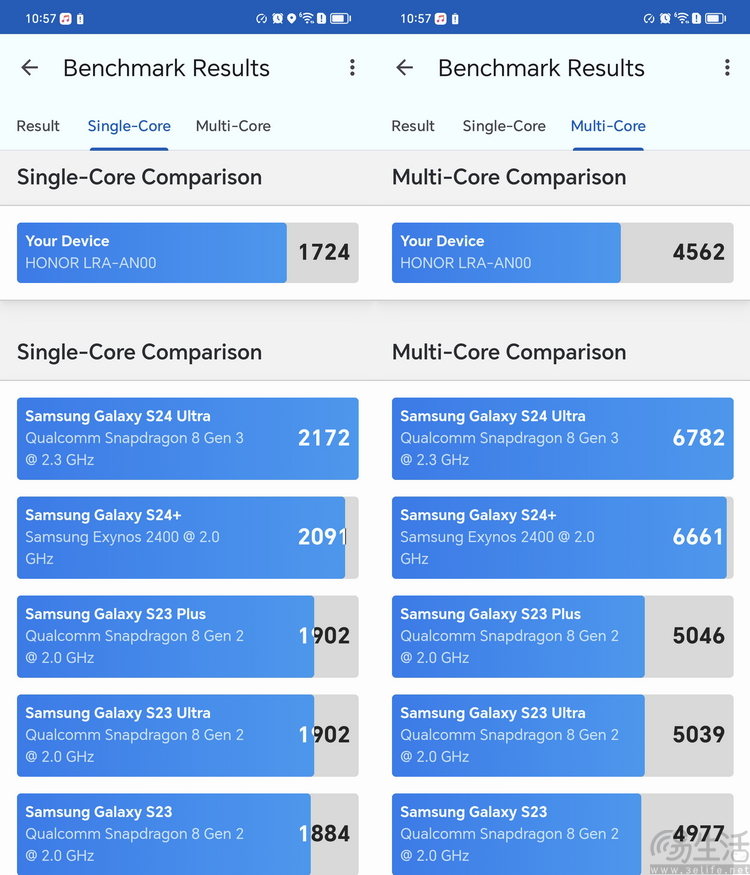
Task: Tap Samsung Galaxy S24 Ultra multi-core entry 6782
Action: pos(562,439)
